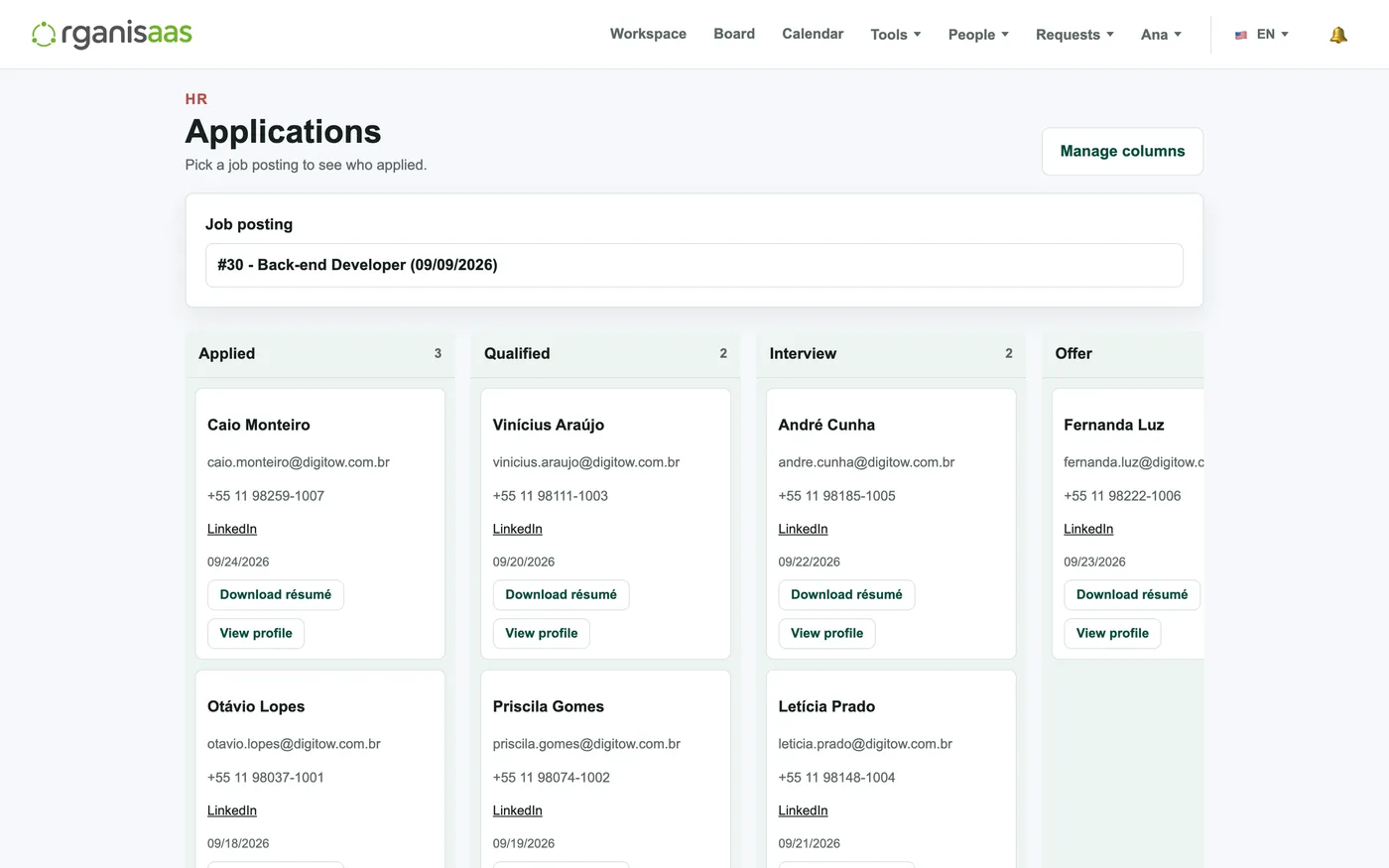This screenshot has width=1389, height=868.
Task: Go to Workspace in the navigation
Action: tap(648, 34)
